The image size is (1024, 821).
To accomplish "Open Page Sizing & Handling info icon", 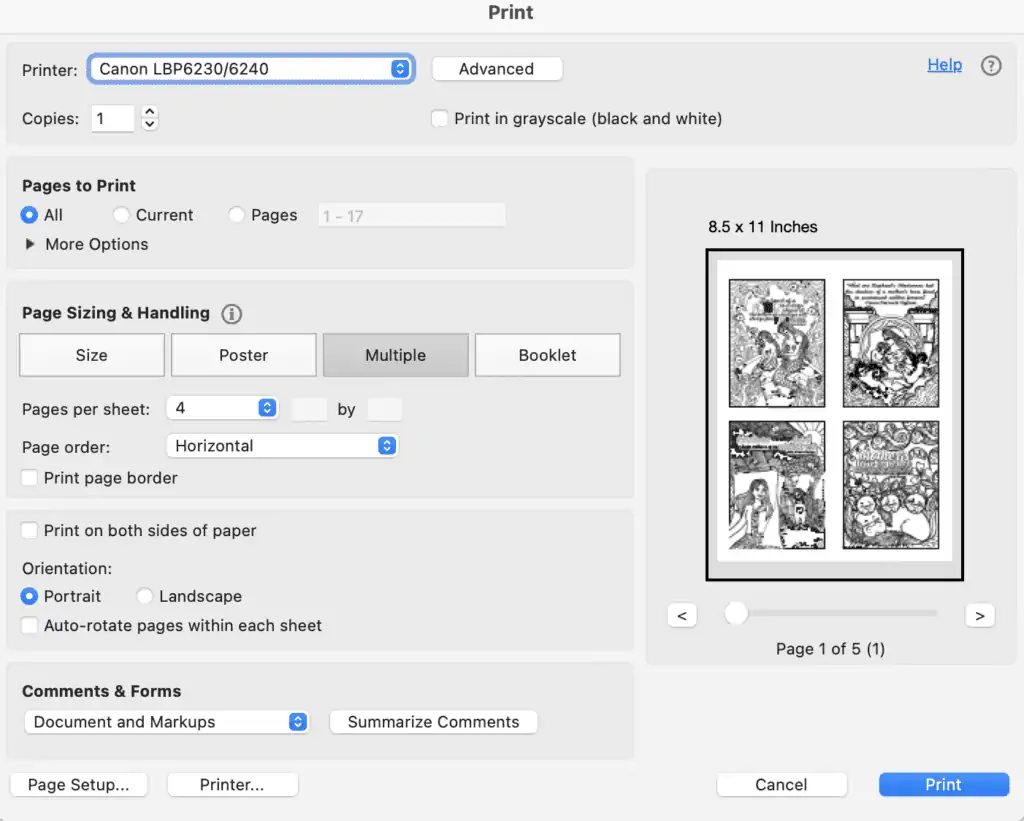I will point(231,314).
